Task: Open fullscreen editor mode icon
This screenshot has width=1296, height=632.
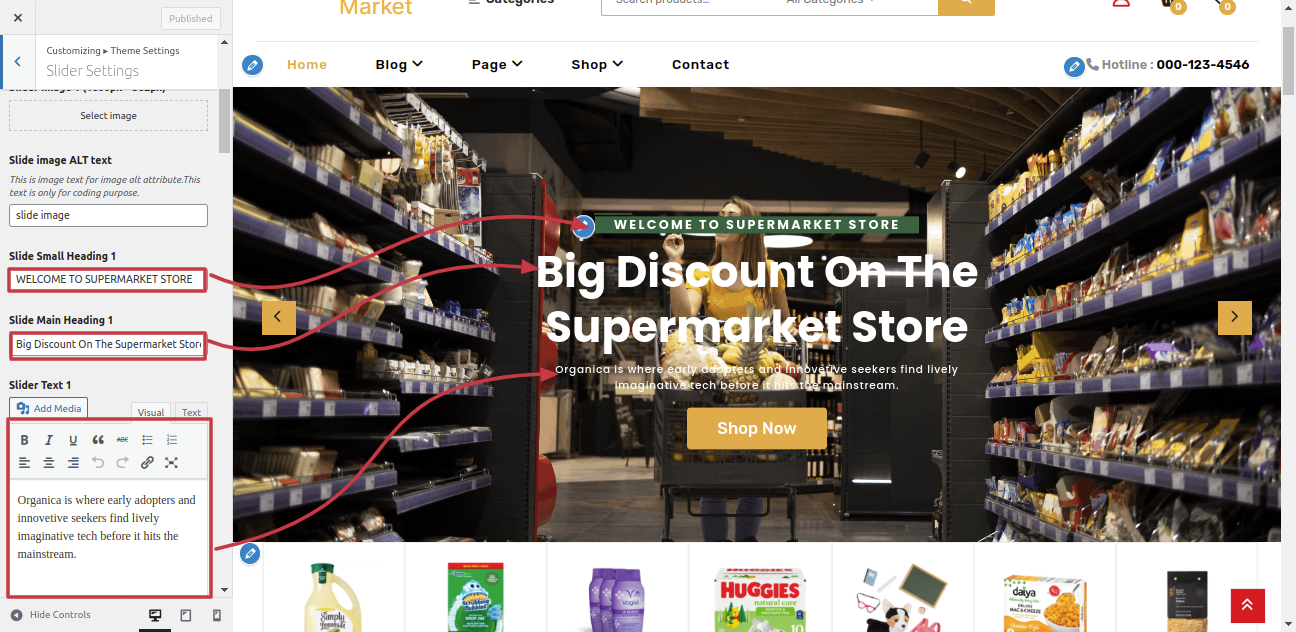Action: [x=171, y=463]
